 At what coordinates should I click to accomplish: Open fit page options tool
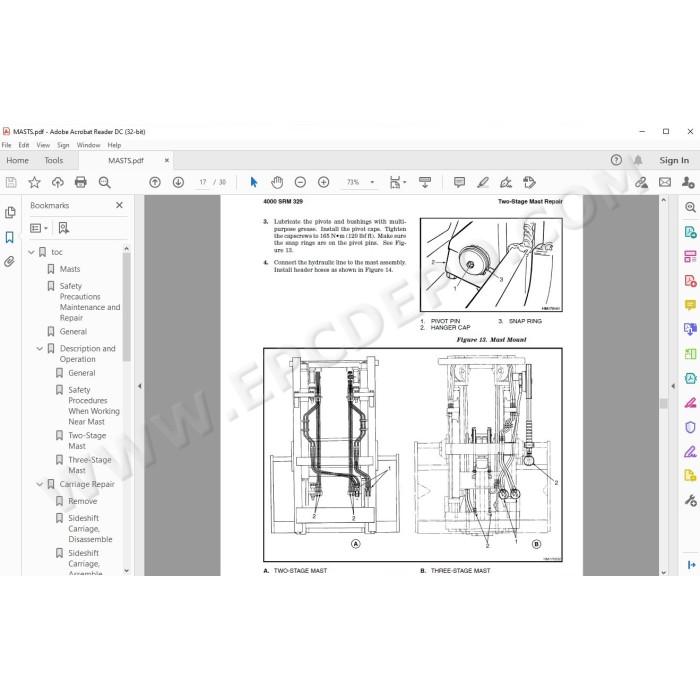pyautogui.click(x=397, y=183)
